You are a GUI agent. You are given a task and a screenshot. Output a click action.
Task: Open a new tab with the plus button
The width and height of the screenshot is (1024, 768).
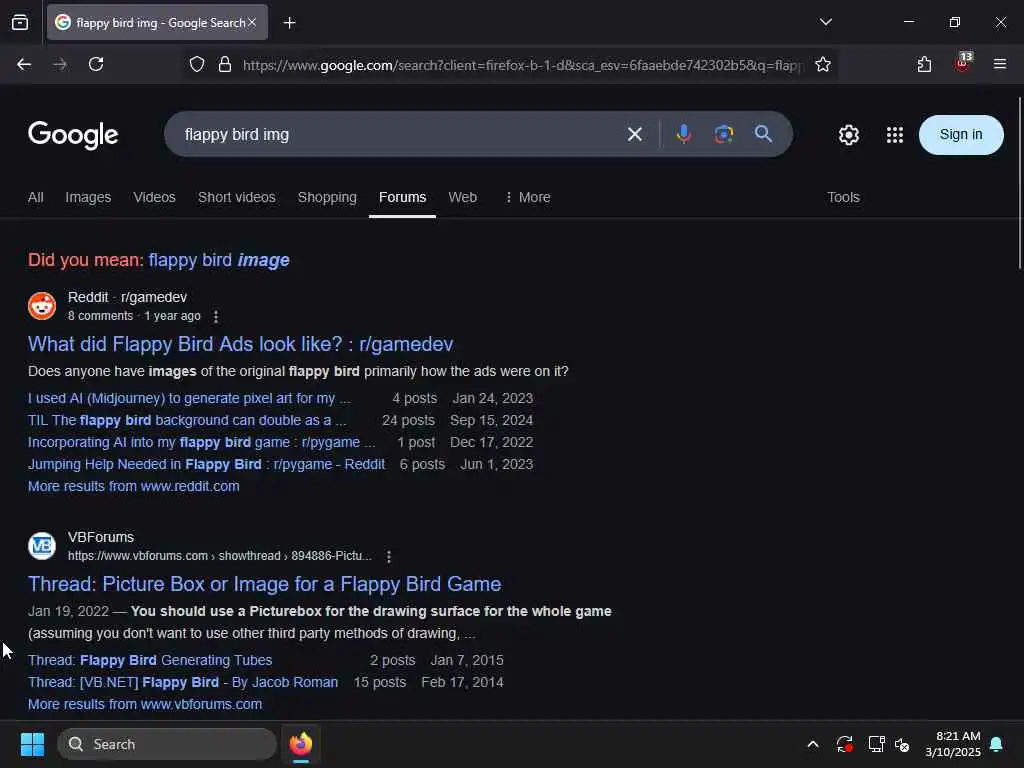pos(290,23)
